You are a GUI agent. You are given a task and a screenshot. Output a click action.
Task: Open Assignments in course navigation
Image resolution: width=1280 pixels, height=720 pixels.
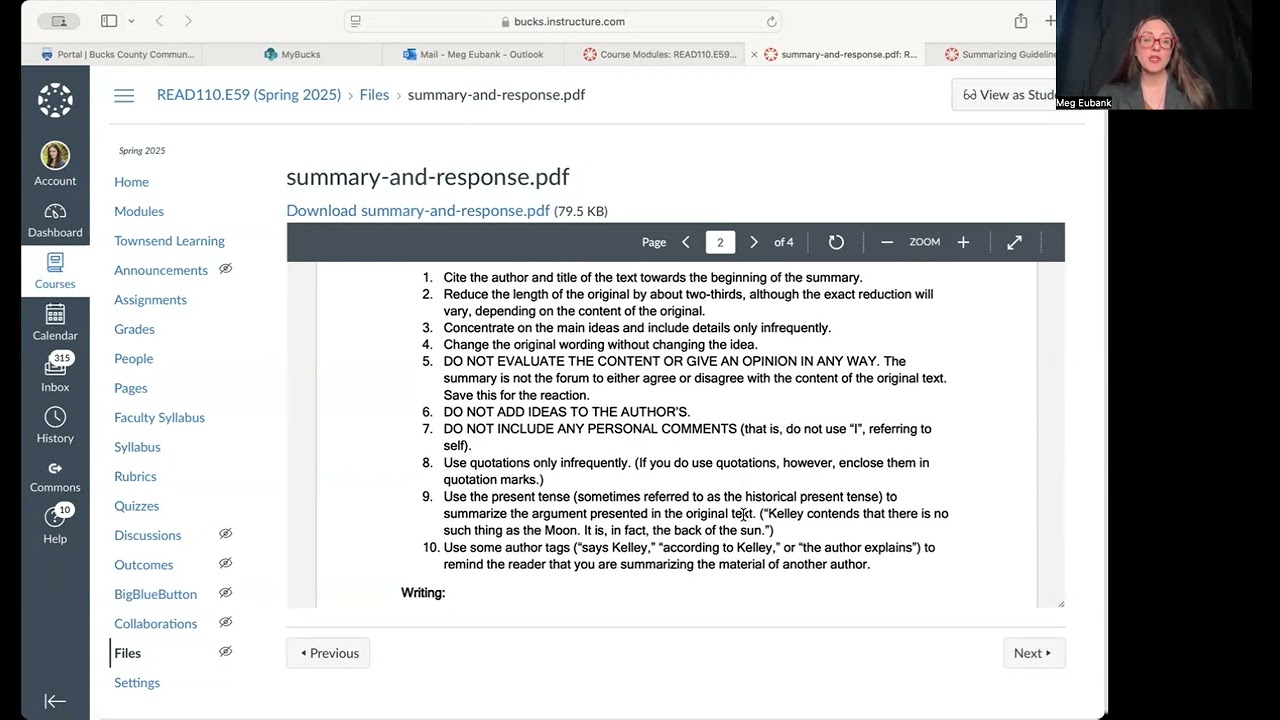tap(150, 300)
